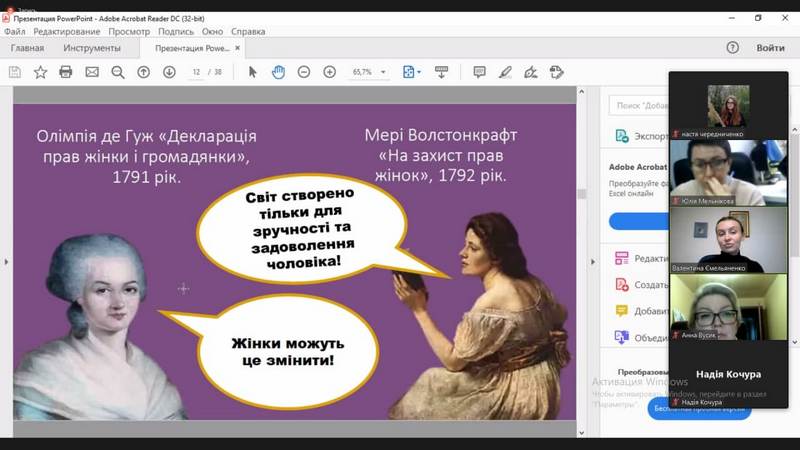800x450 pixels.
Task: Choose the Selection arrow tool
Action: point(252,72)
